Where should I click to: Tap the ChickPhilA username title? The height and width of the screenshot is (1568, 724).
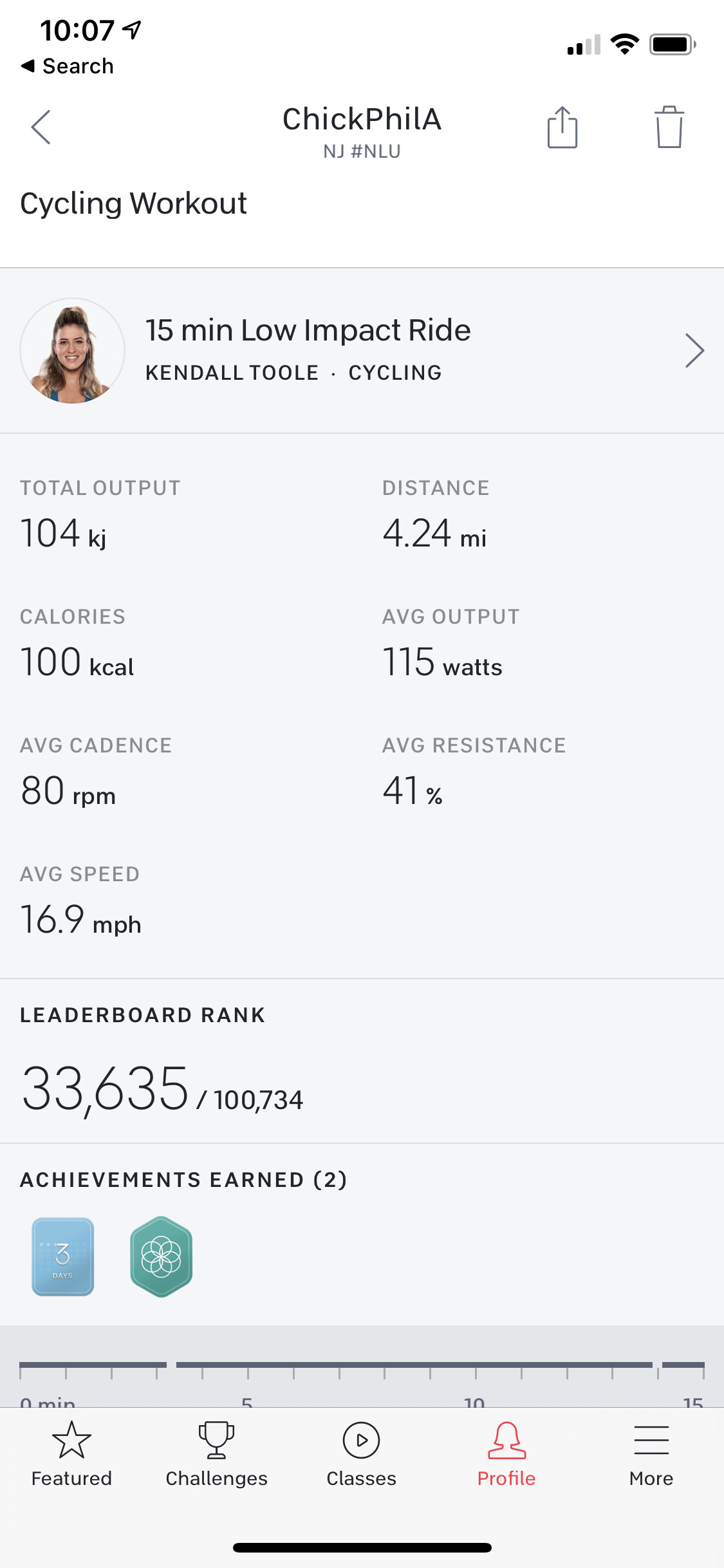(x=362, y=120)
